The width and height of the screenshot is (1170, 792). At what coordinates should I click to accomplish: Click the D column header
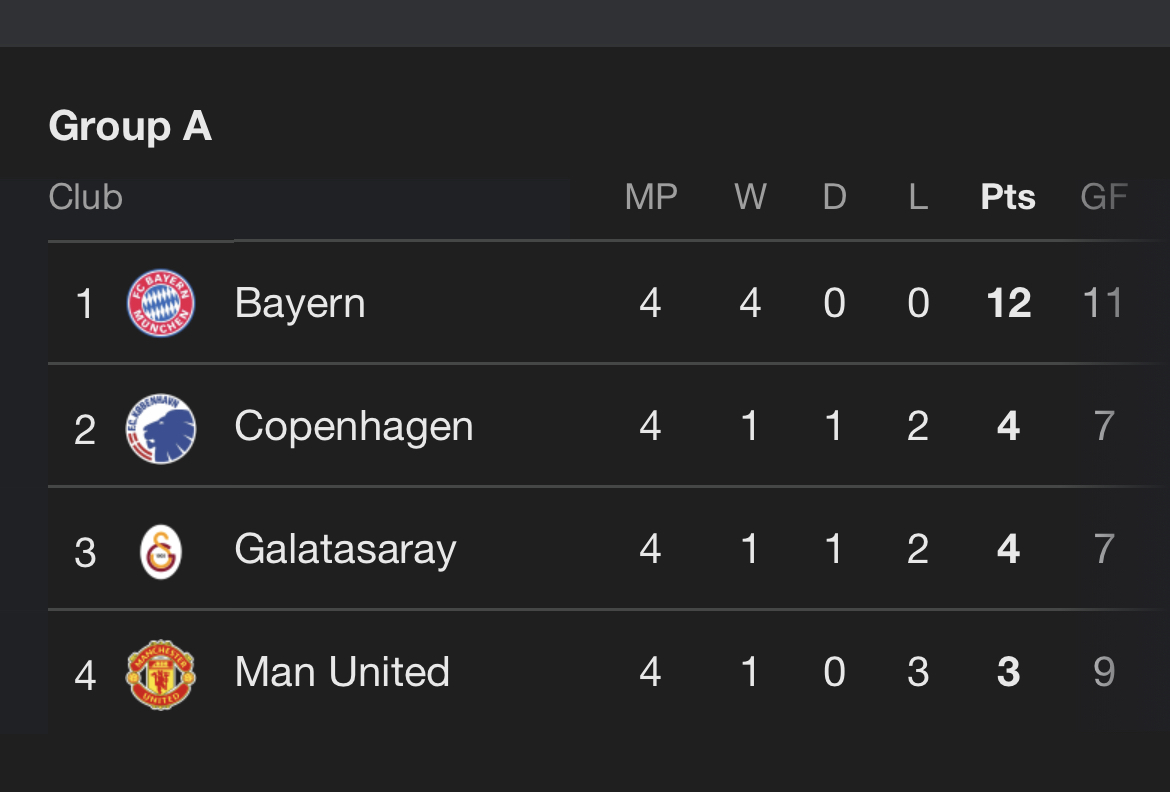click(x=835, y=197)
